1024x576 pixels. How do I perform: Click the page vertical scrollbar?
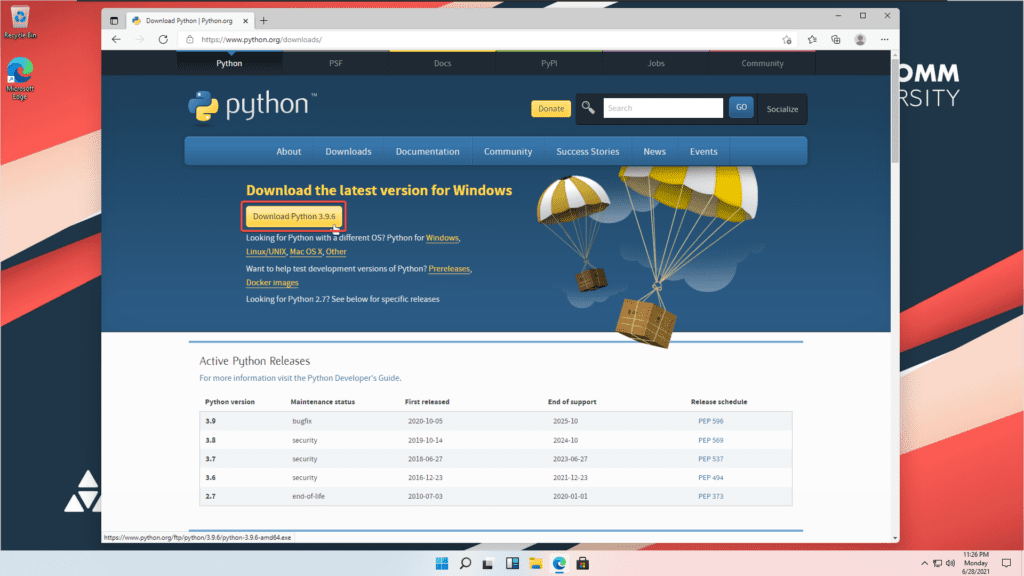coord(895,111)
